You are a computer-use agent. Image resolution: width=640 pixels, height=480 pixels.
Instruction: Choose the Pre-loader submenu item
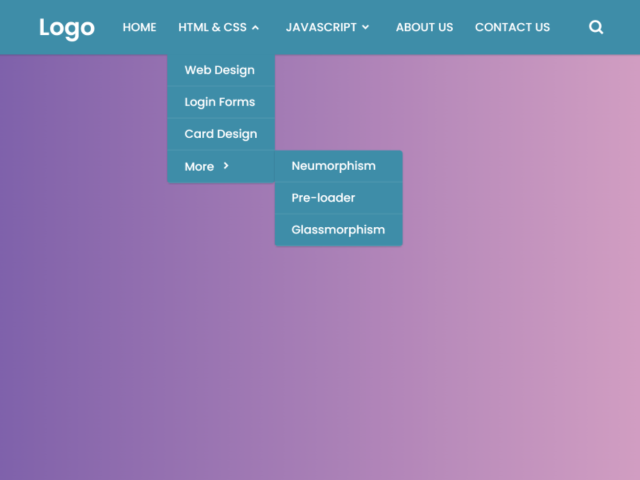[x=323, y=198]
